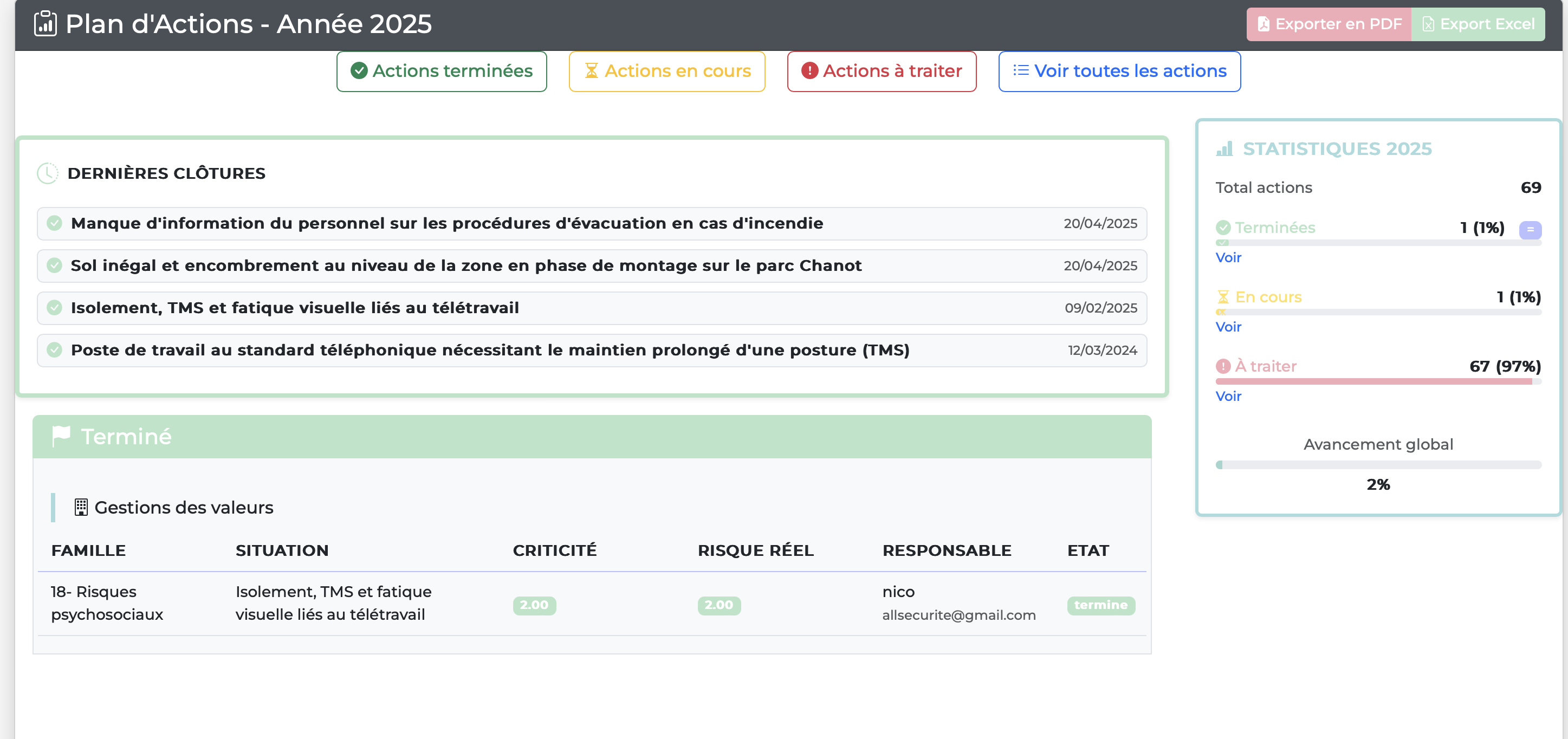Click the hourglass icon in Actions en cours
The width and height of the screenshot is (1568, 739).
(591, 71)
